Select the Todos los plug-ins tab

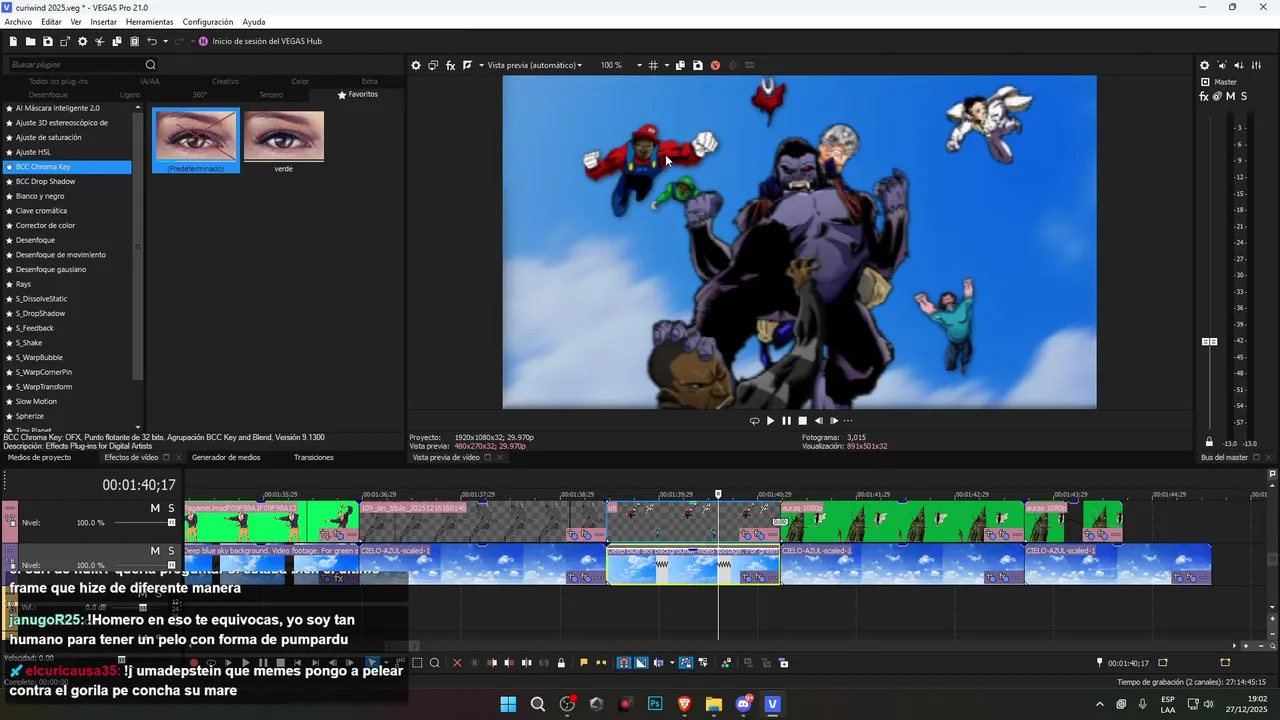click(58, 81)
